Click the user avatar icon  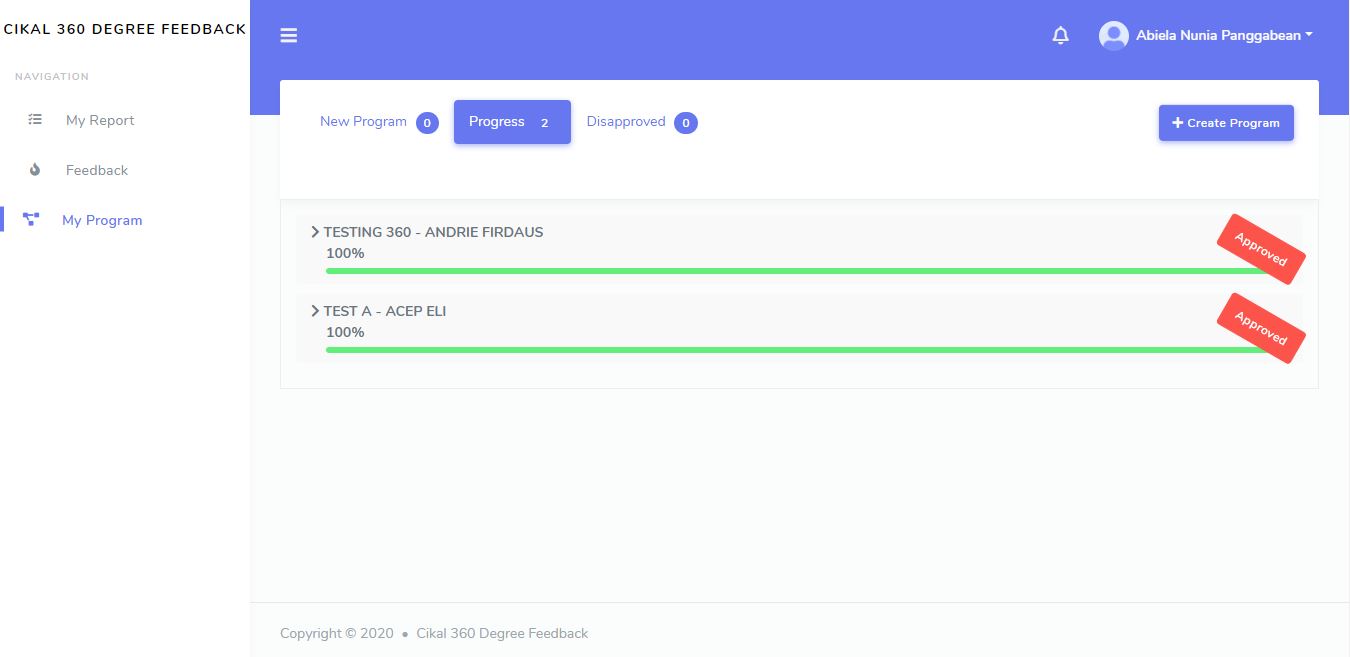[x=1113, y=36]
